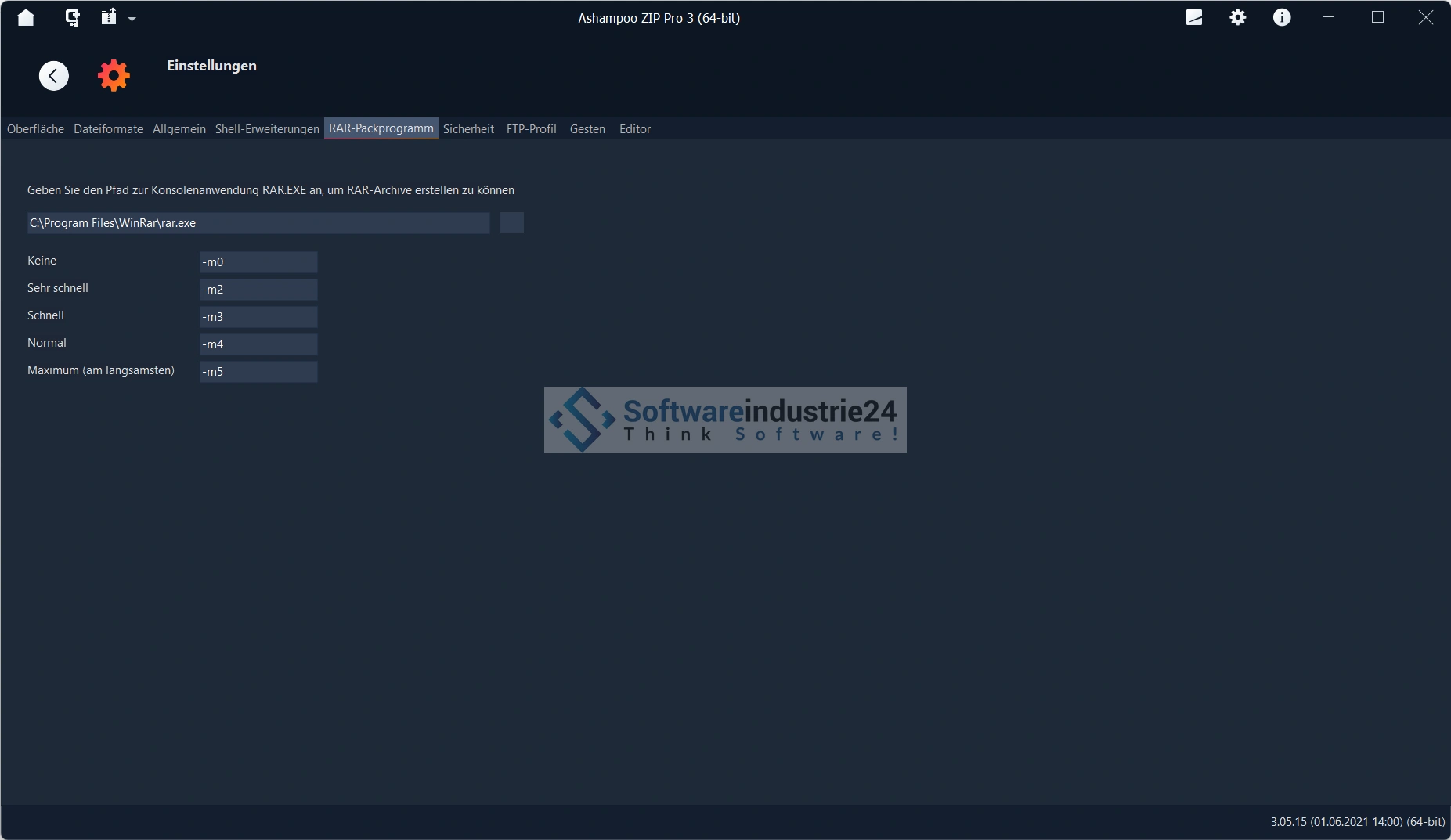The width and height of the screenshot is (1451, 840).
Task: Focus the Sehr schnell -m2 field
Action: click(258, 290)
